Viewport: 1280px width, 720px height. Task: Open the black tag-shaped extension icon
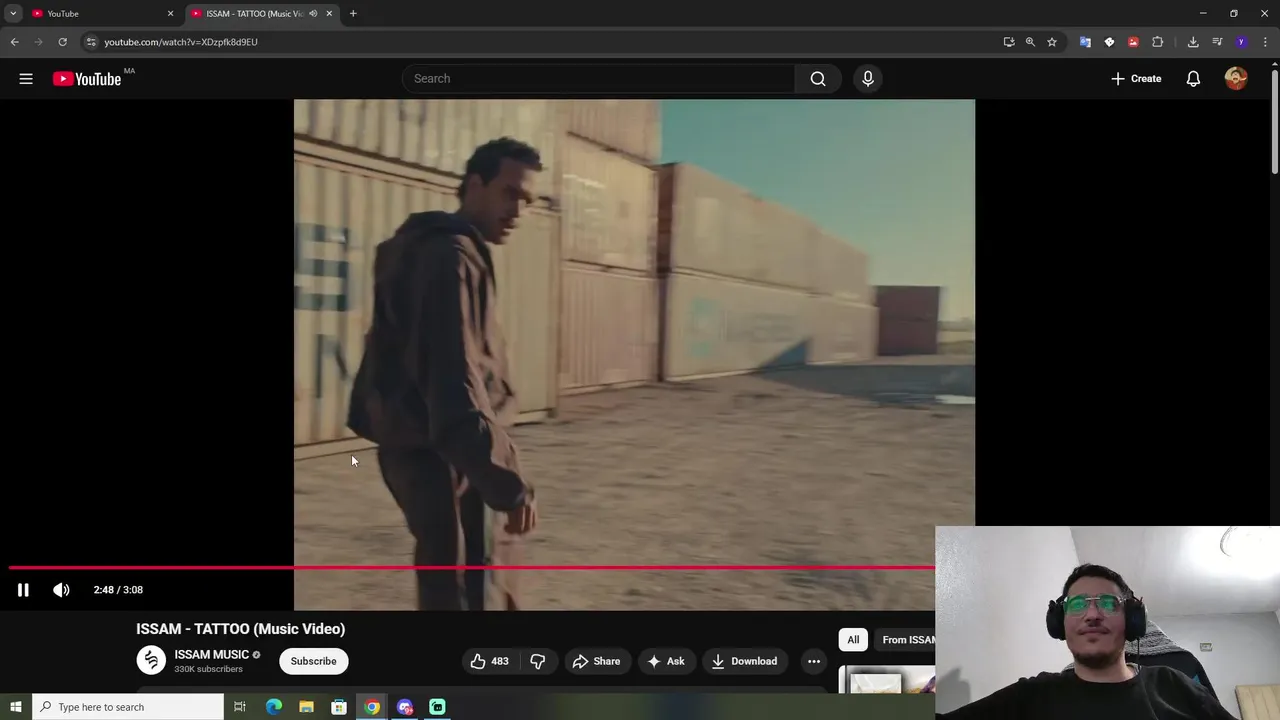[1109, 42]
